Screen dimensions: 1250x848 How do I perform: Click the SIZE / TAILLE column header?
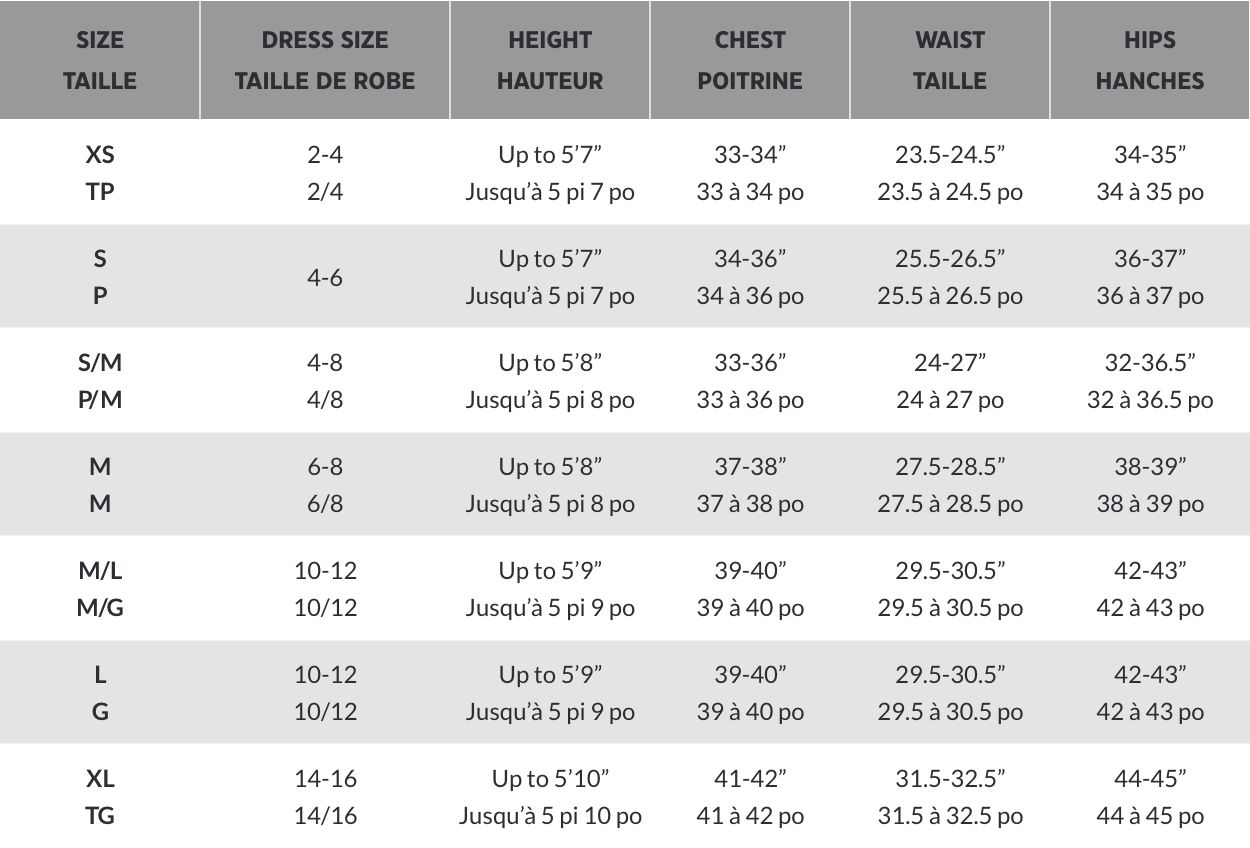[x=100, y=60]
